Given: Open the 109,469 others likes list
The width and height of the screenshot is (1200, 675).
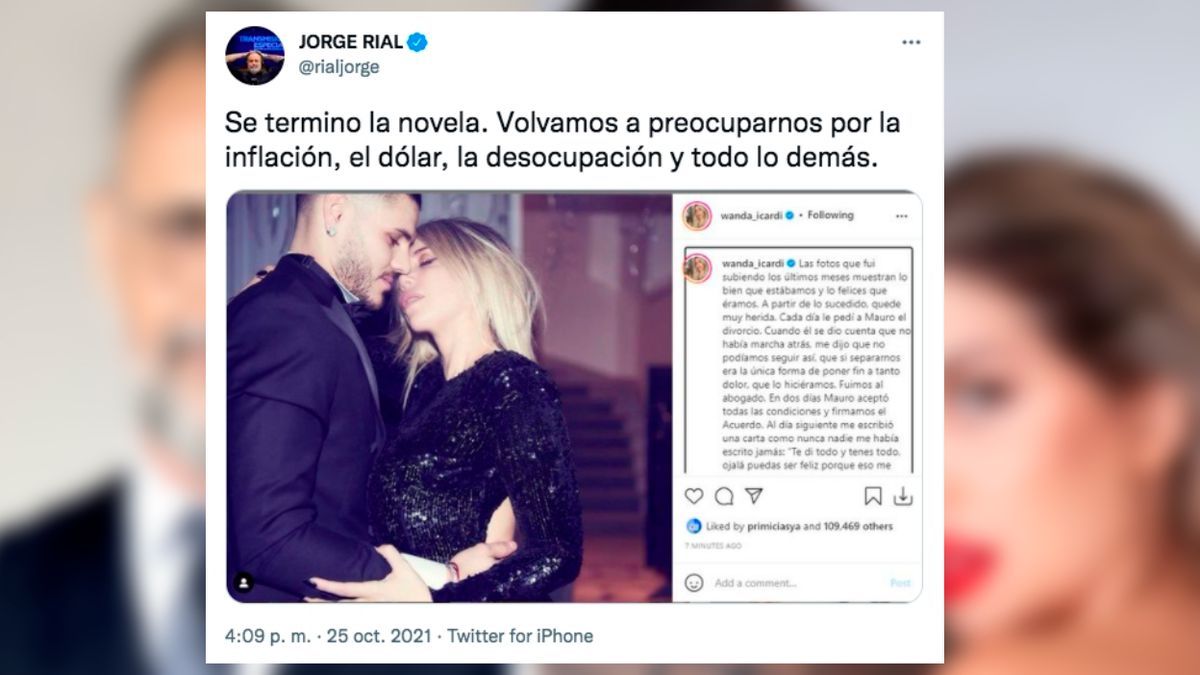Looking at the screenshot, I should click(858, 526).
